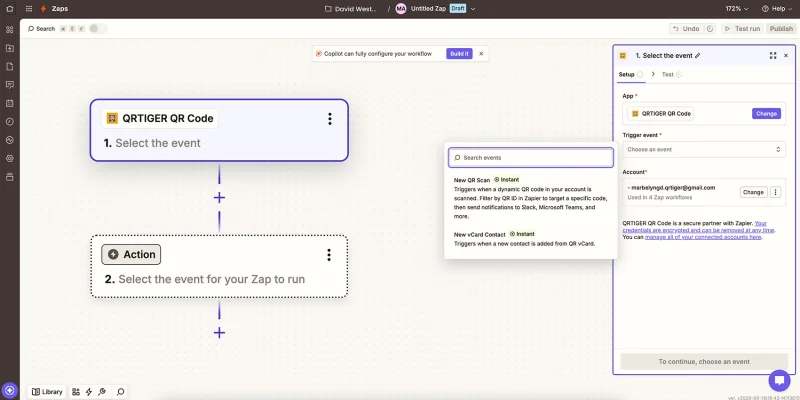This screenshot has height=400, width=800.
Task: Open the undo history clock icon
Action: click(x=710, y=29)
